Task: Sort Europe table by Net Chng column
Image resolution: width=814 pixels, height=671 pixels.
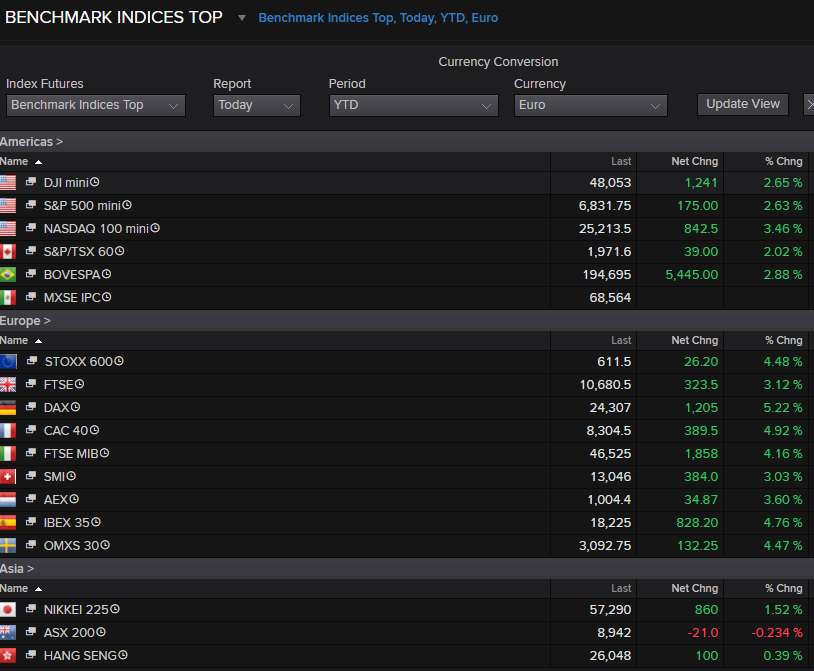Action: (x=695, y=340)
